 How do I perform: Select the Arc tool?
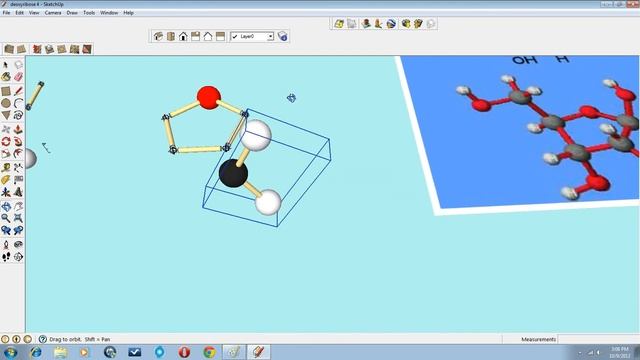click(18, 103)
